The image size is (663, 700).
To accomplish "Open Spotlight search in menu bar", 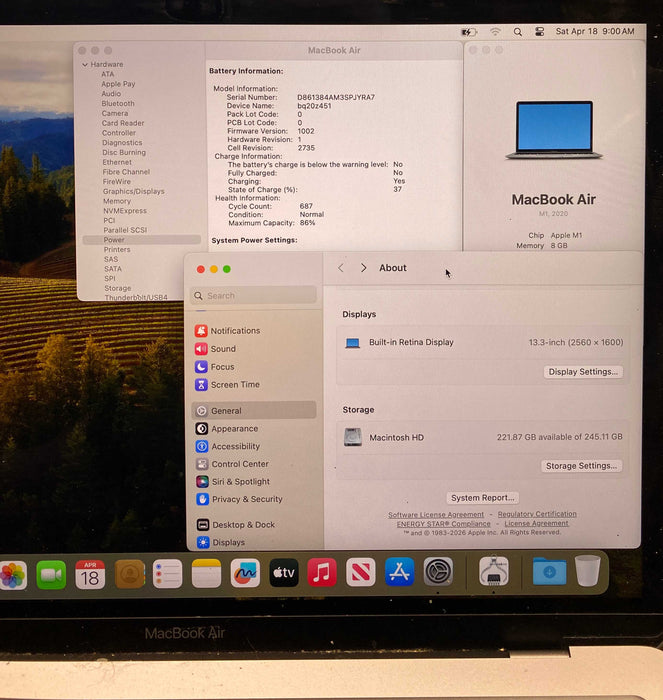I will (517, 32).
